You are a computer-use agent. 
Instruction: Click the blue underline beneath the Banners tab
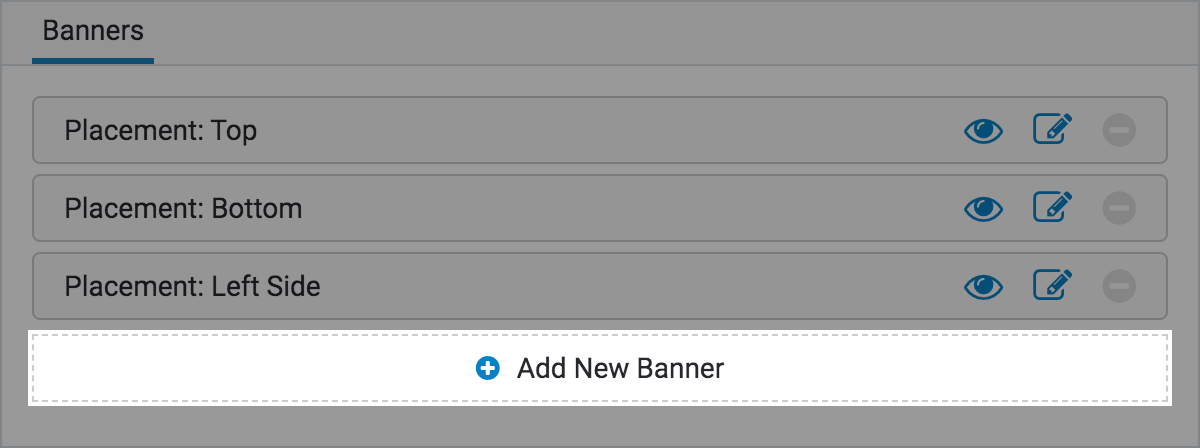93,61
